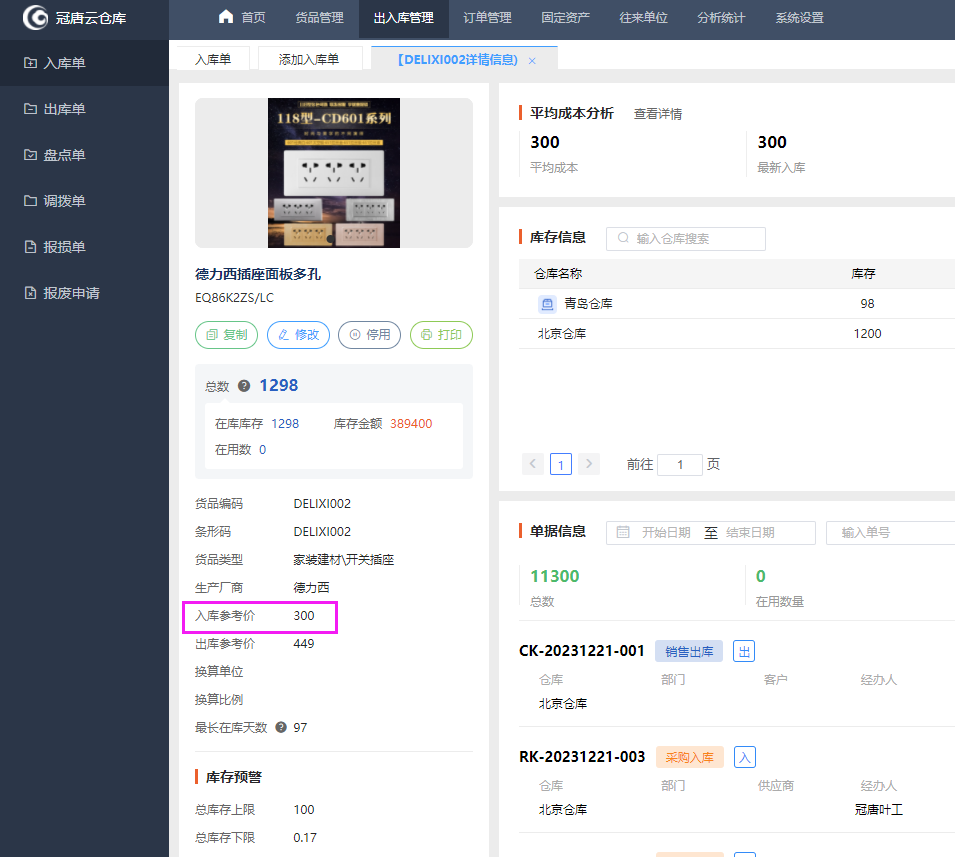Click the 出 outbound icon badge
Image resolution: width=955 pixels, height=857 pixels.
pyautogui.click(x=744, y=651)
